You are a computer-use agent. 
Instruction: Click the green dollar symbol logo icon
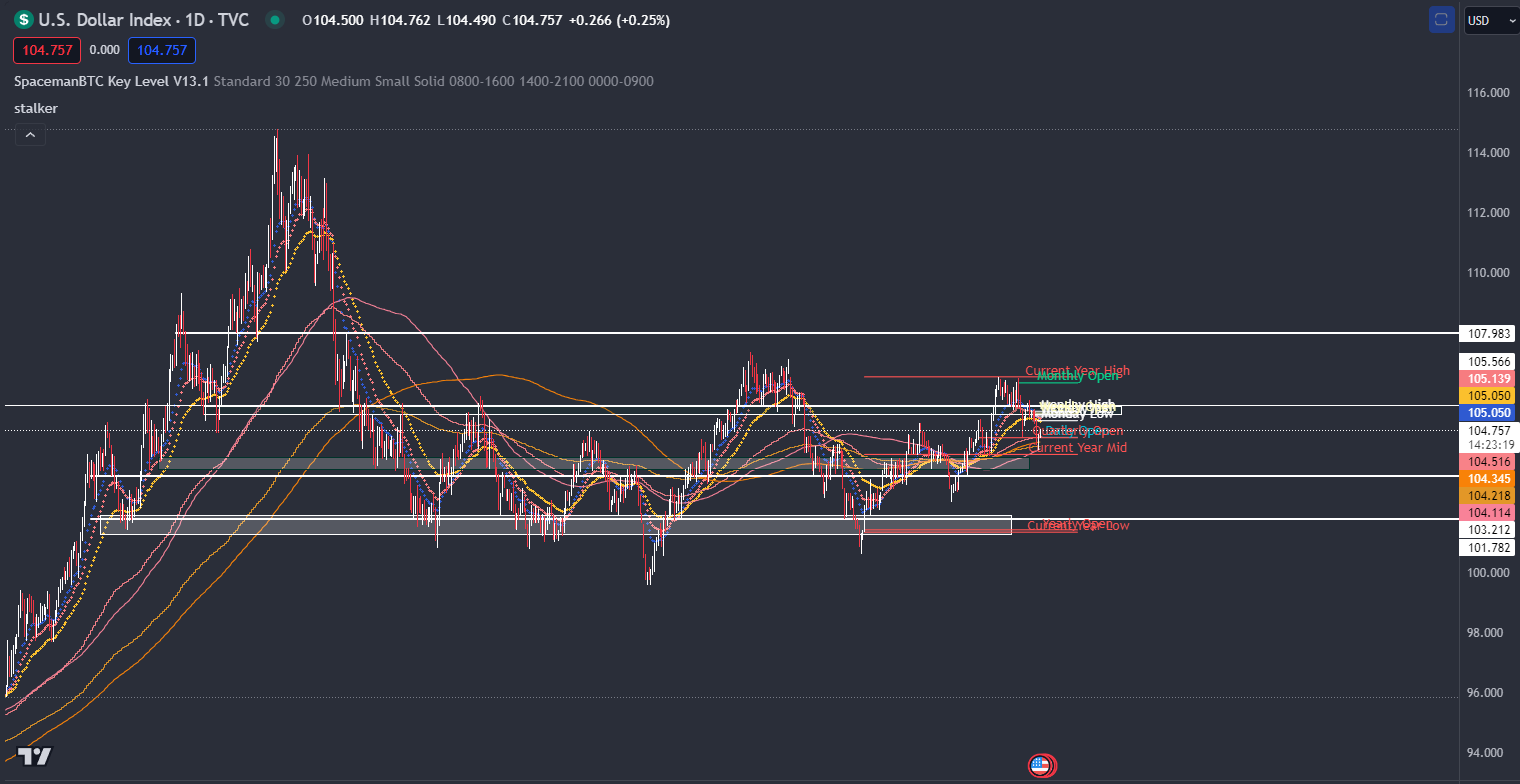click(x=24, y=20)
